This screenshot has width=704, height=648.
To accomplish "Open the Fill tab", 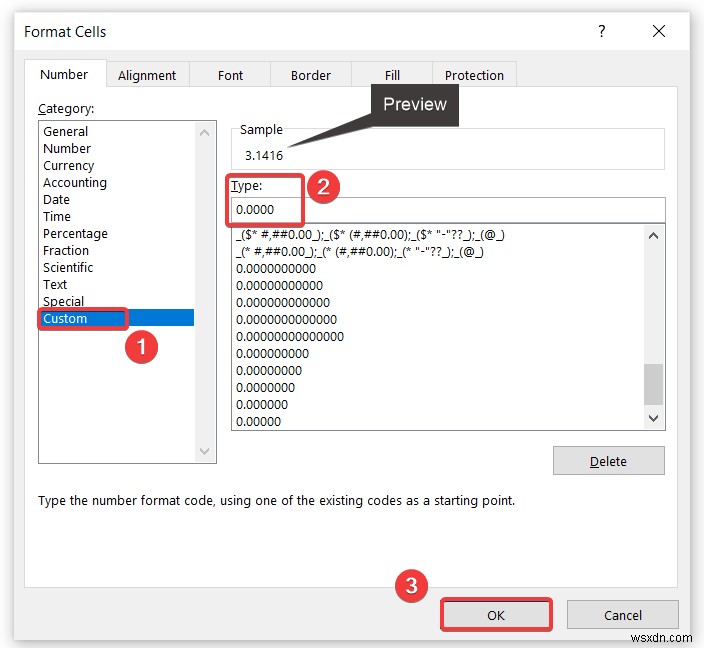I will pyautogui.click(x=392, y=75).
